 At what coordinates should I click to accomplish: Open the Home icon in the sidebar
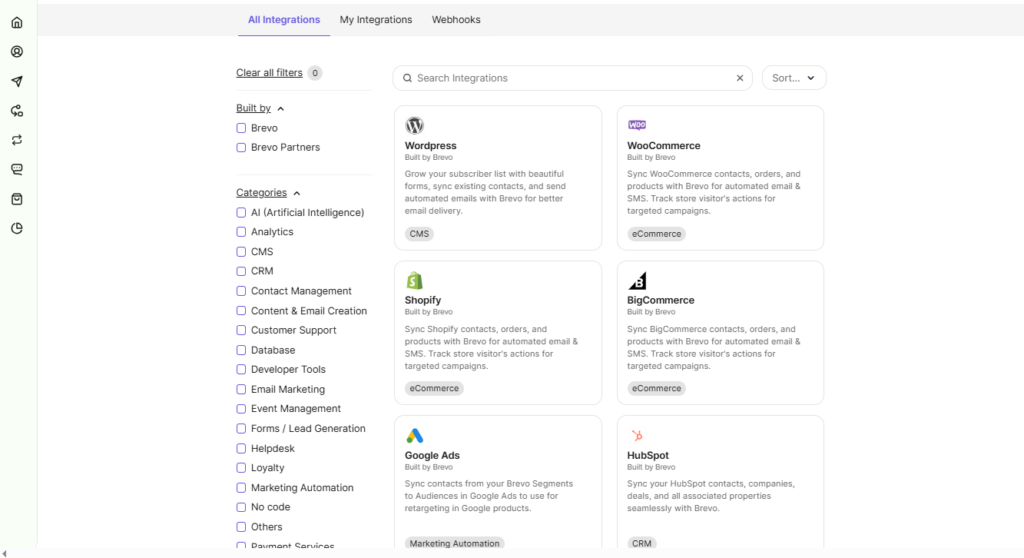click(x=17, y=22)
